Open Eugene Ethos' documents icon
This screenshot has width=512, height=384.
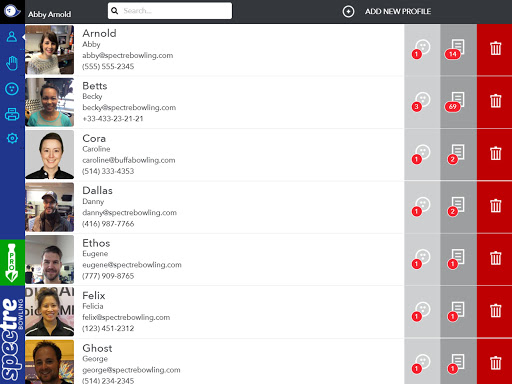click(x=458, y=259)
